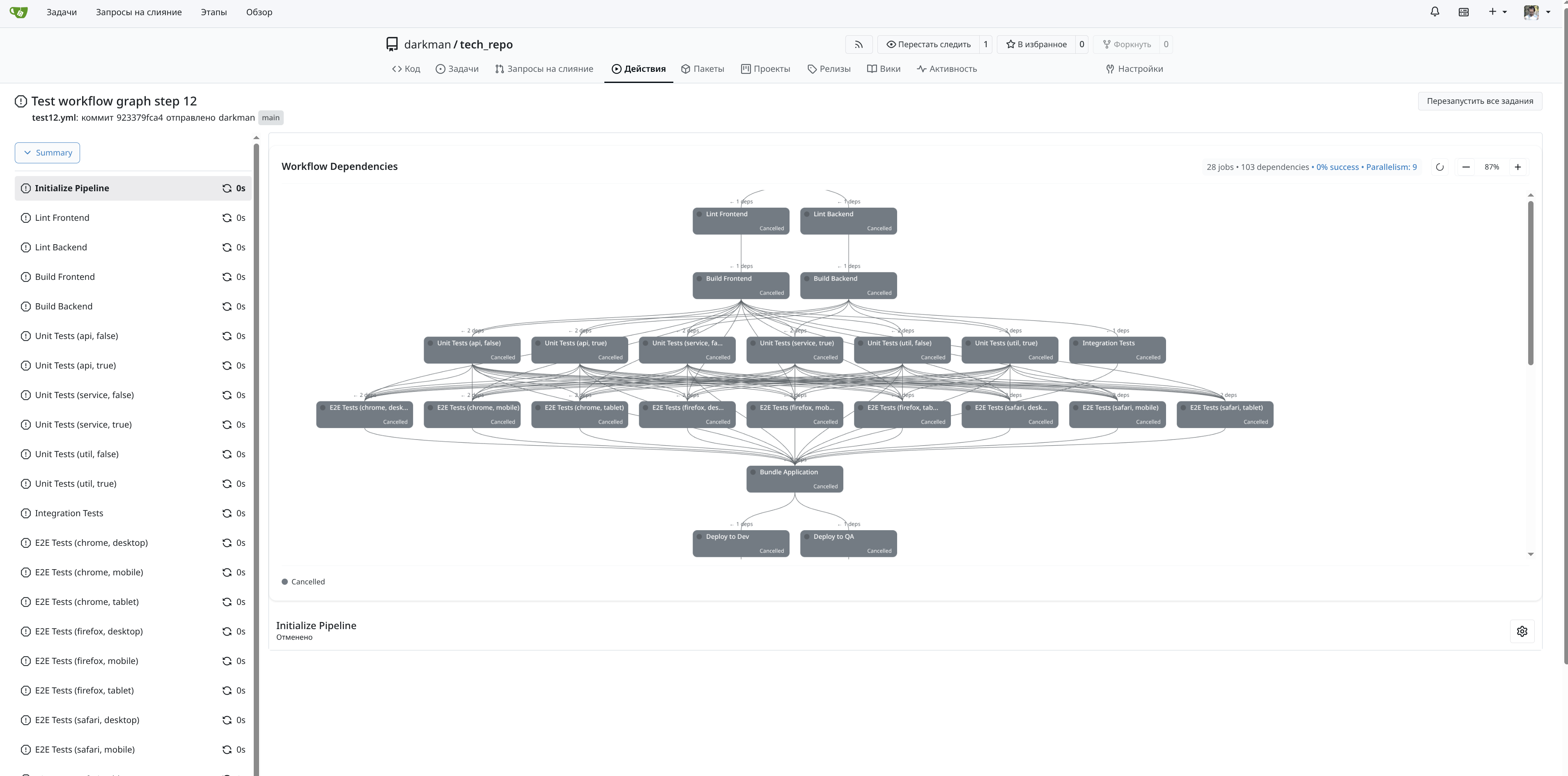The width and height of the screenshot is (1568, 776).
Task: Toggle the 0% success filter link
Action: coord(1337,167)
